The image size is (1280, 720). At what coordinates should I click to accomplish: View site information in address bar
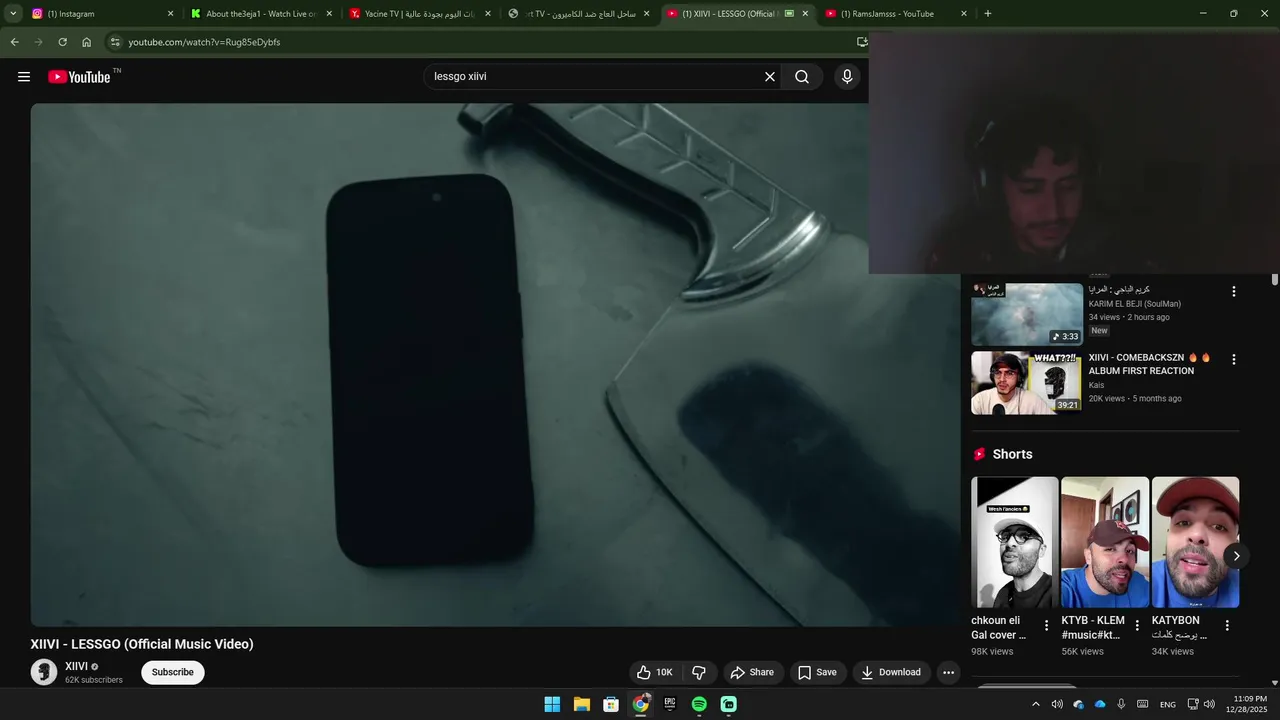(x=115, y=42)
